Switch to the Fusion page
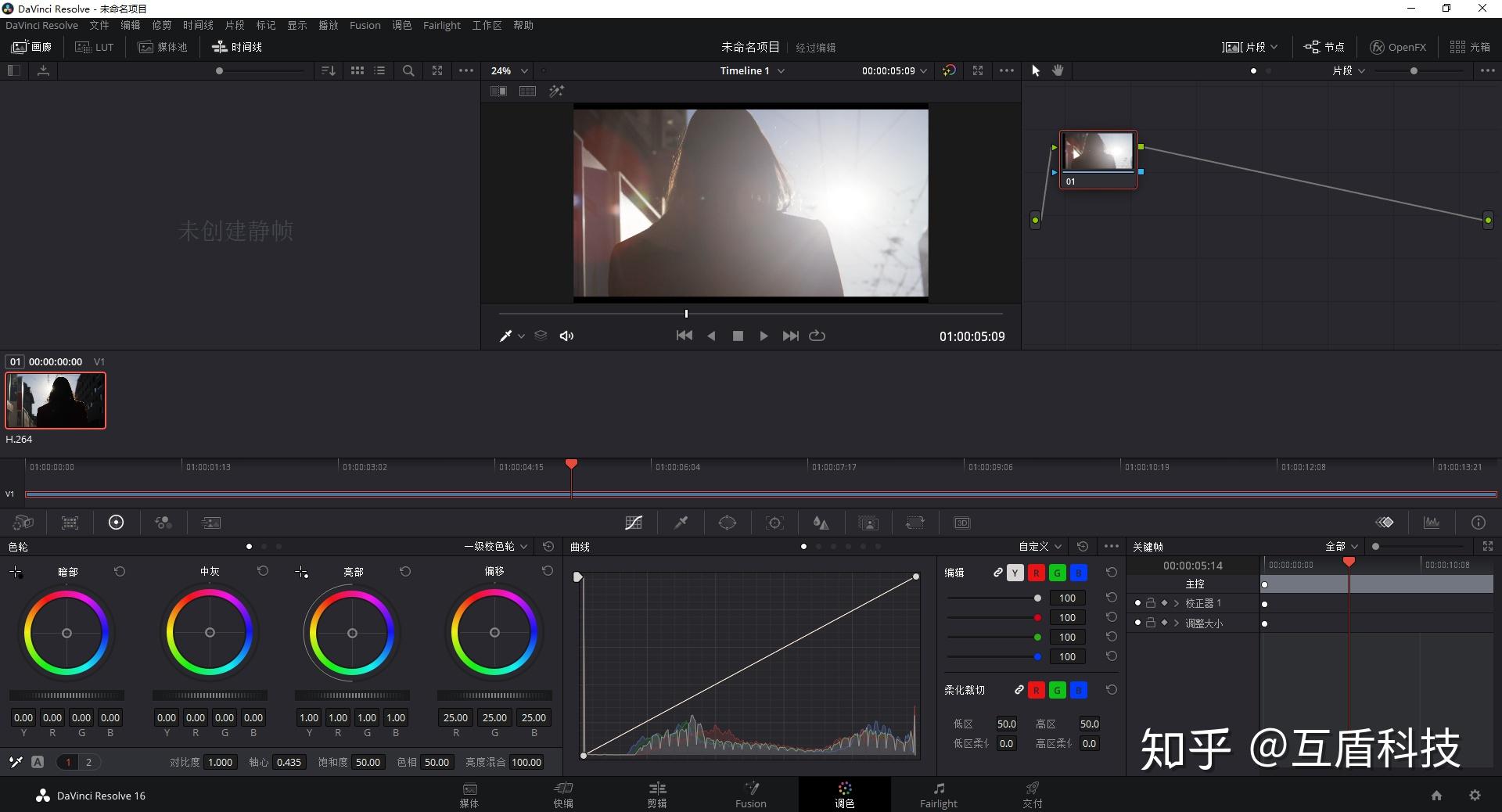Viewport: 1502px width, 812px height. (750, 794)
